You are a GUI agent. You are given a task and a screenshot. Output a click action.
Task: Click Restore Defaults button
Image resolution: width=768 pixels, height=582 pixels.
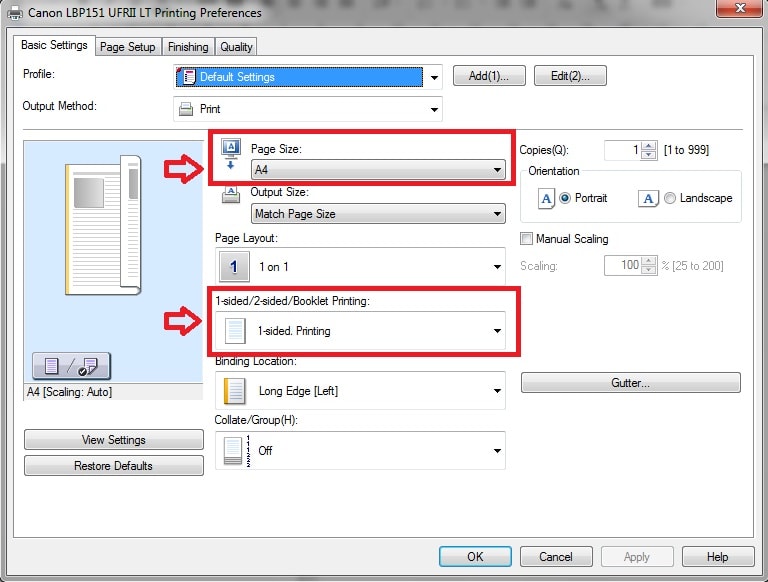tap(114, 465)
